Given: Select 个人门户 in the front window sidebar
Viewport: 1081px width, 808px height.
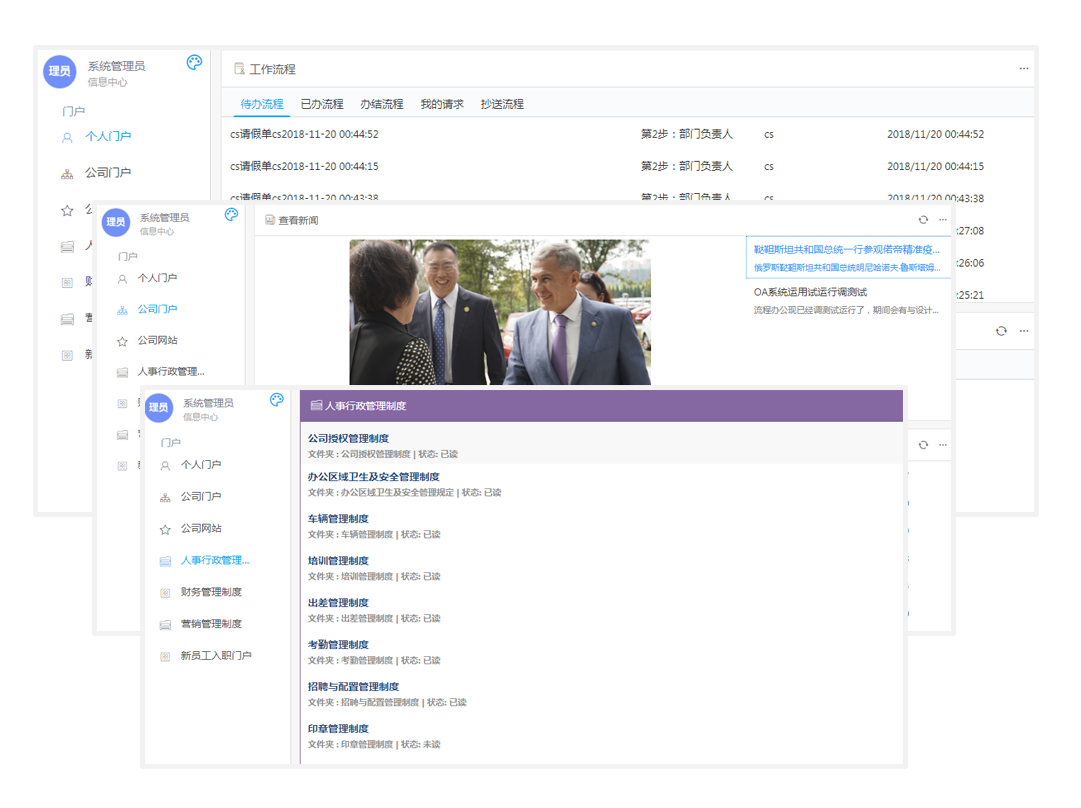Looking at the screenshot, I should tap(201, 465).
